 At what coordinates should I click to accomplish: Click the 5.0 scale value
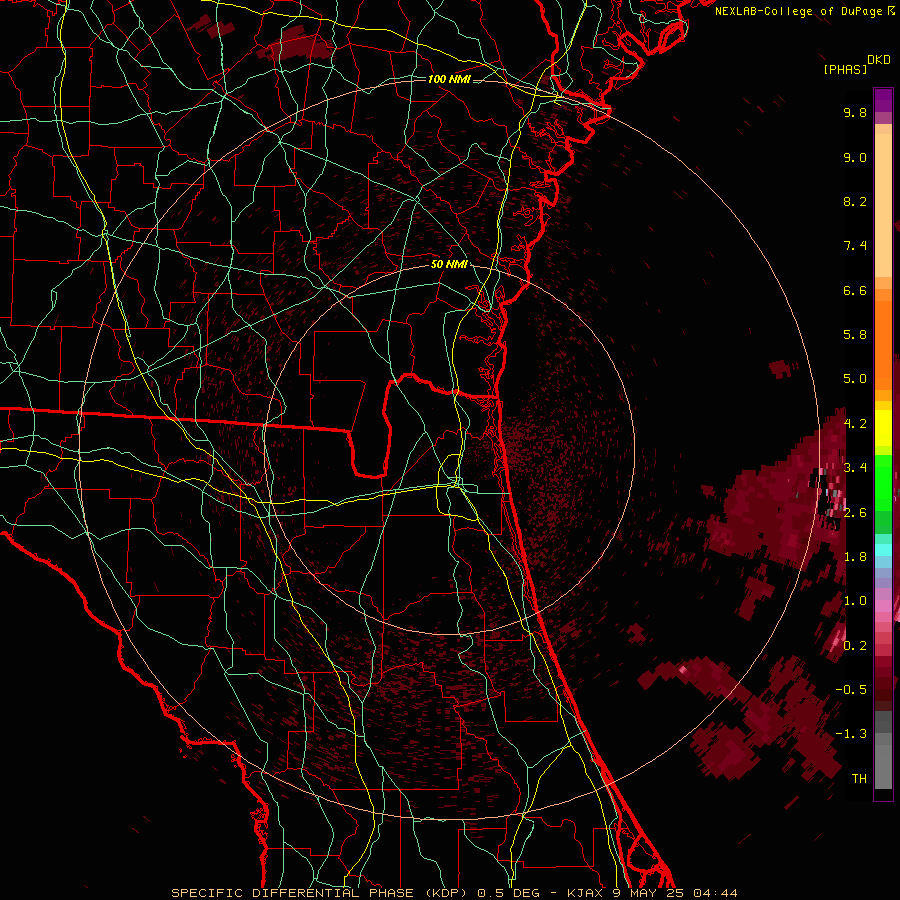tap(855, 379)
